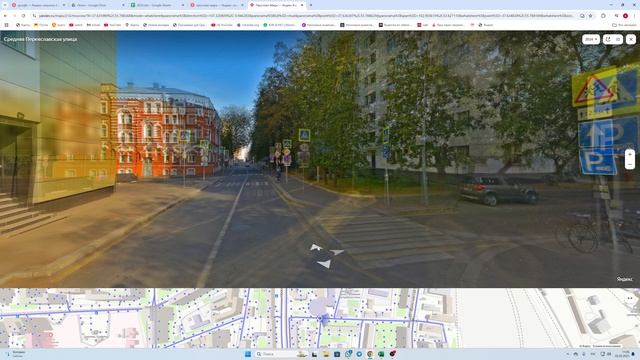640x360 pixels.
Task: Click the taskbar clock and date
Action: point(623,354)
